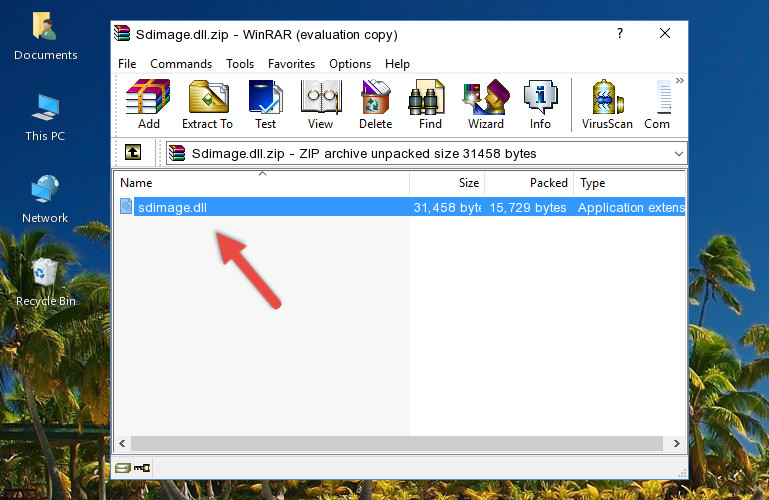Click the password key status icon
Screen dimensions: 769x500
click(x=142, y=468)
